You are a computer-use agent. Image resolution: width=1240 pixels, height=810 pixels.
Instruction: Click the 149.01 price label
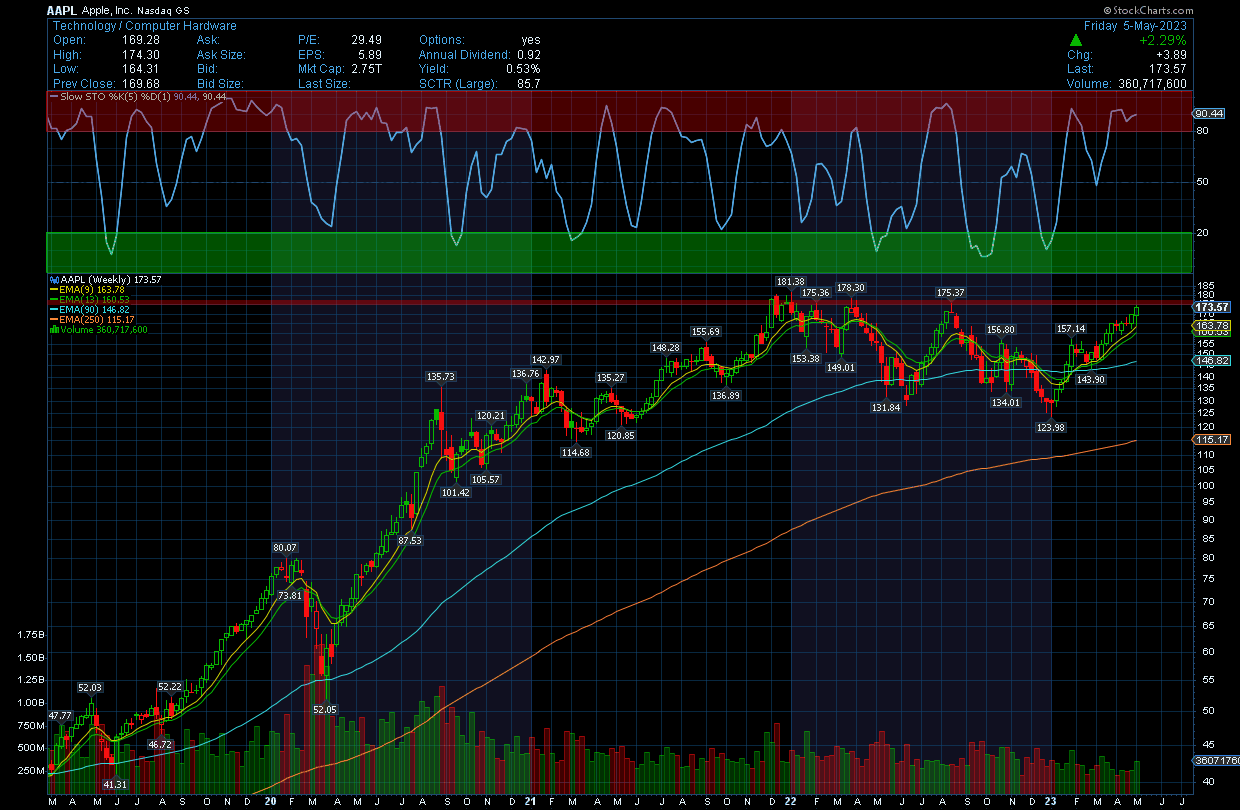pyautogui.click(x=841, y=368)
